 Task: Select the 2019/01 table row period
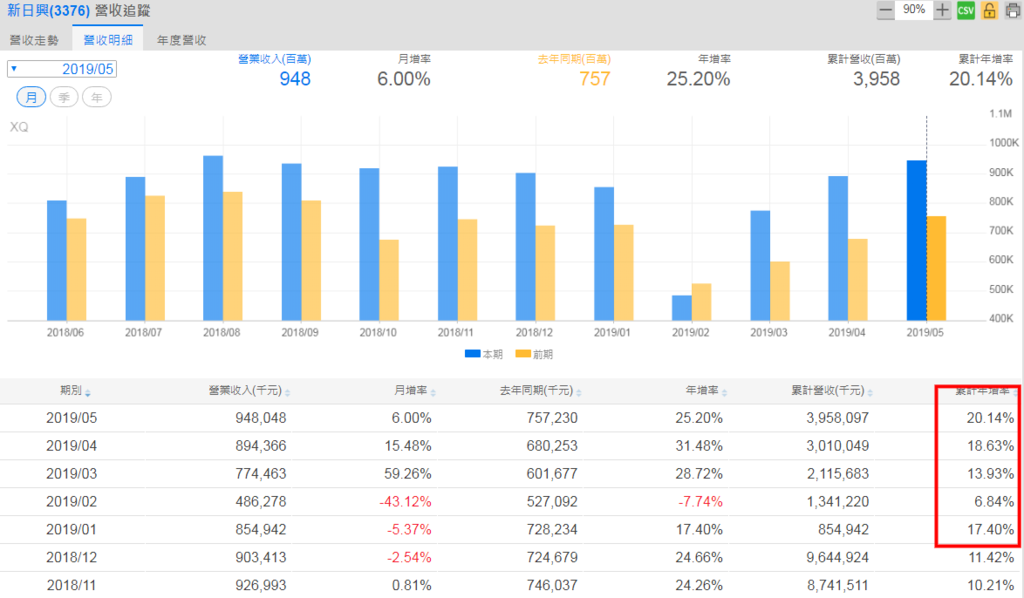click(x=71, y=529)
